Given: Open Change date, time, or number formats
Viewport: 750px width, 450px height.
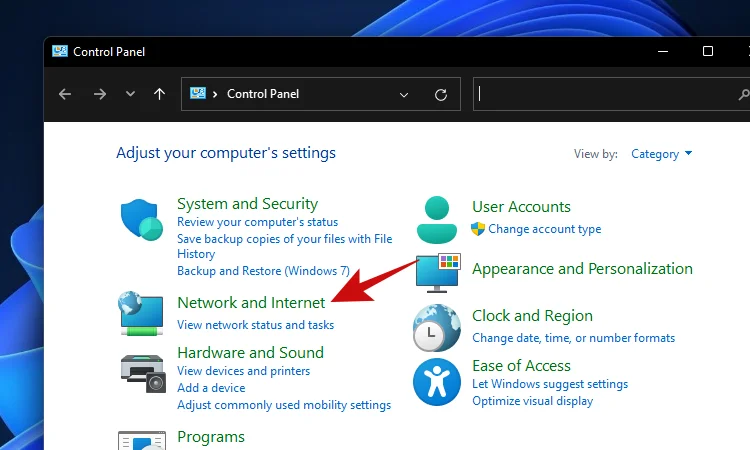Looking at the screenshot, I should click(x=574, y=338).
